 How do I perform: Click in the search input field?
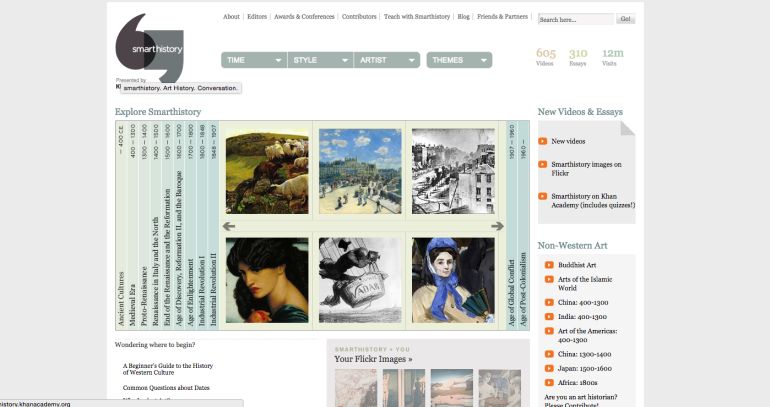point(575,19)
